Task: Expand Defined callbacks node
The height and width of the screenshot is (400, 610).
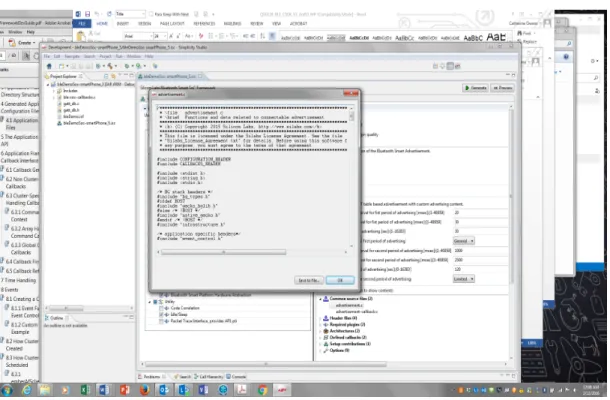Action: click(x=321, y=337)
